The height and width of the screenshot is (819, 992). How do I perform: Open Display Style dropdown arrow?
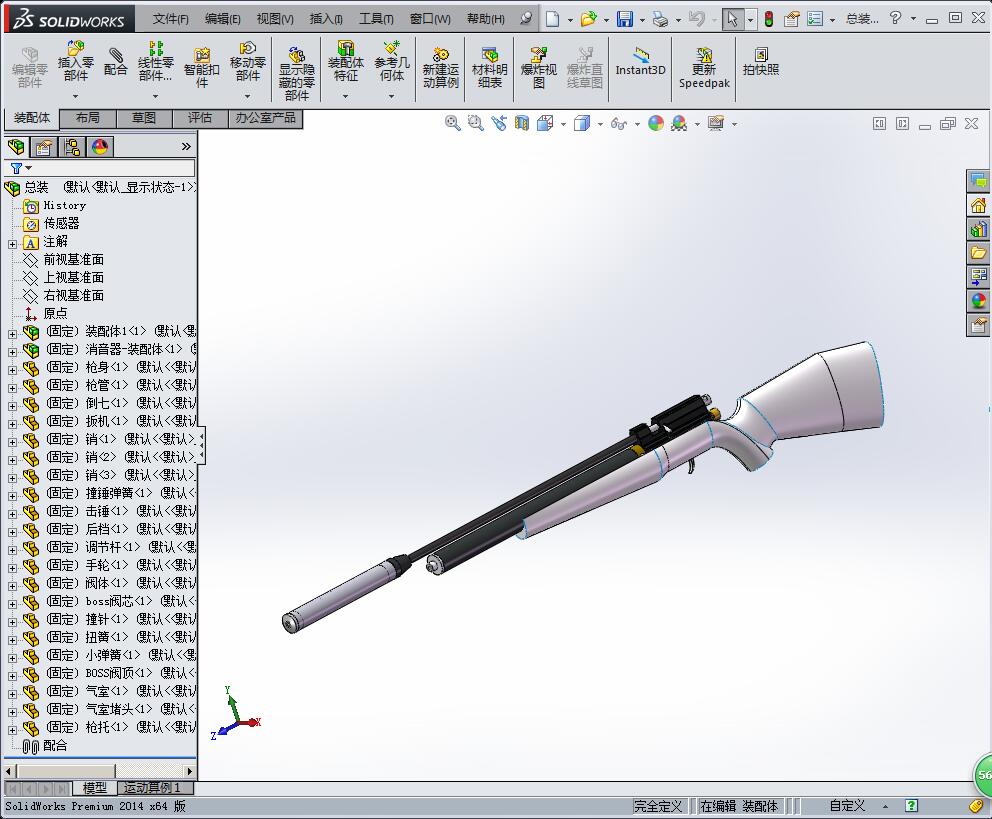tap(600, 124)
